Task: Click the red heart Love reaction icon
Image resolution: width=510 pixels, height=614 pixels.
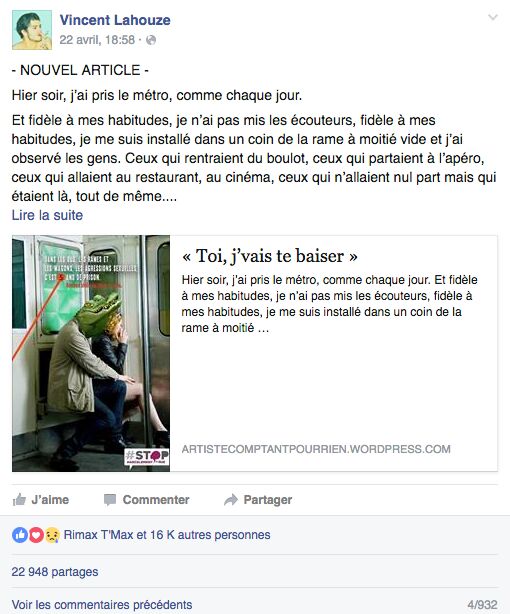Action: pyautogui.click(x=36, y=535)
